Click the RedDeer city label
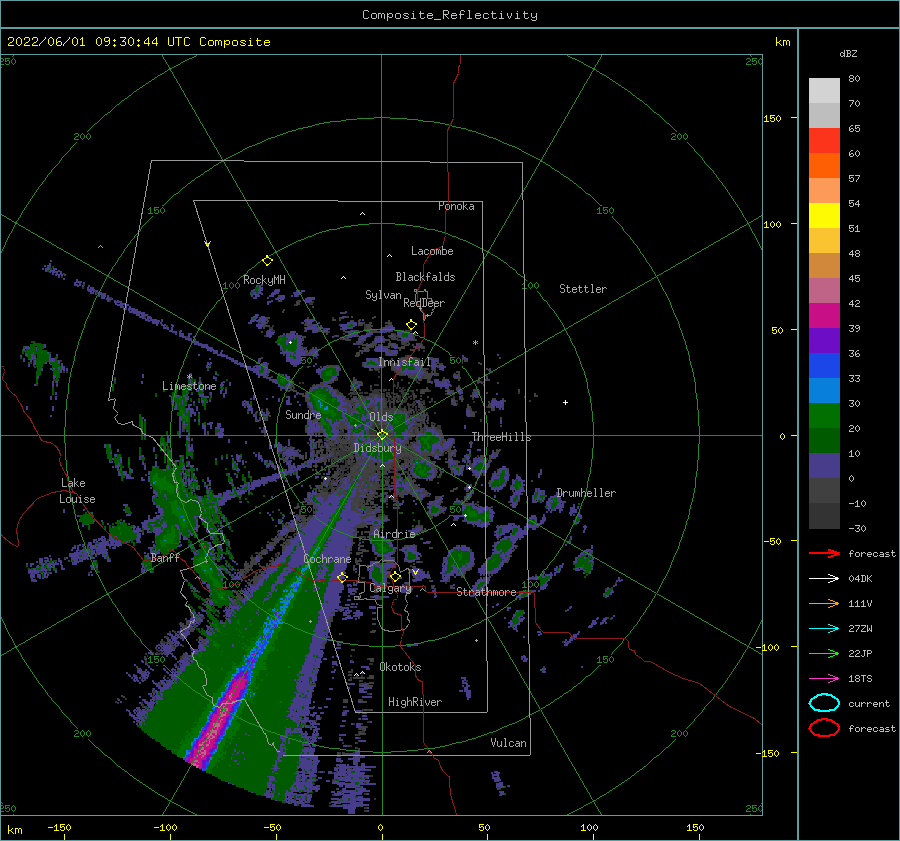Viewport: 900px width, 841px height. pyautogui.click(x=424, y=303)
